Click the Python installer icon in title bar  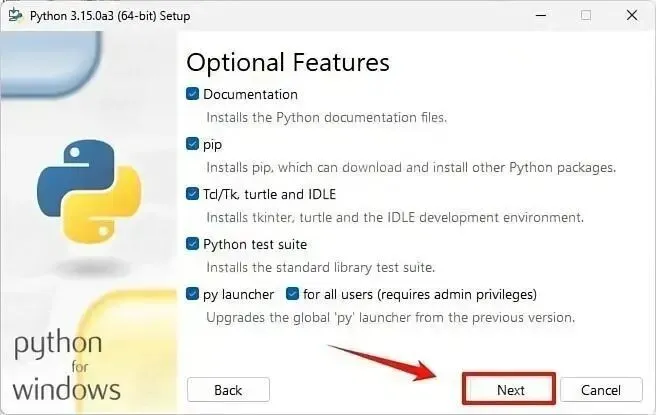pos(15,15)
